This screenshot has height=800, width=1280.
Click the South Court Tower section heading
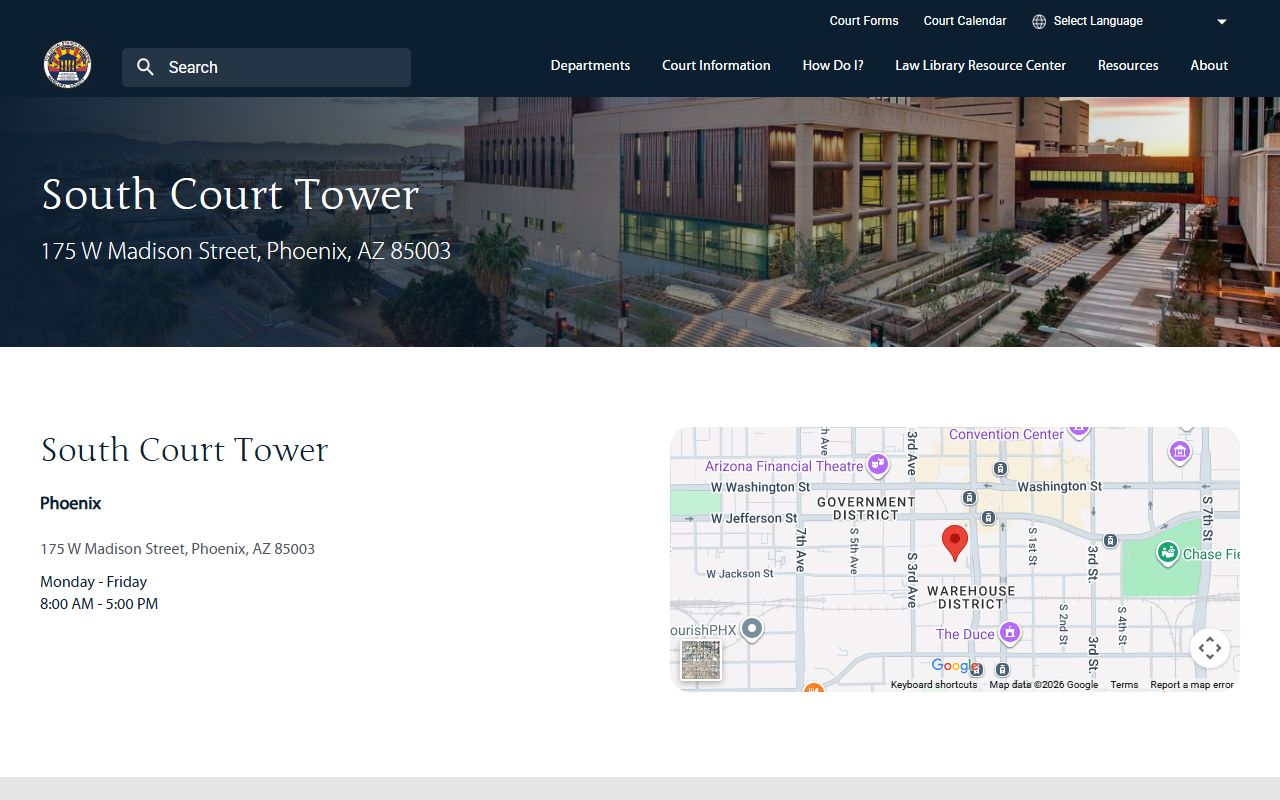(x=184, y=450)
